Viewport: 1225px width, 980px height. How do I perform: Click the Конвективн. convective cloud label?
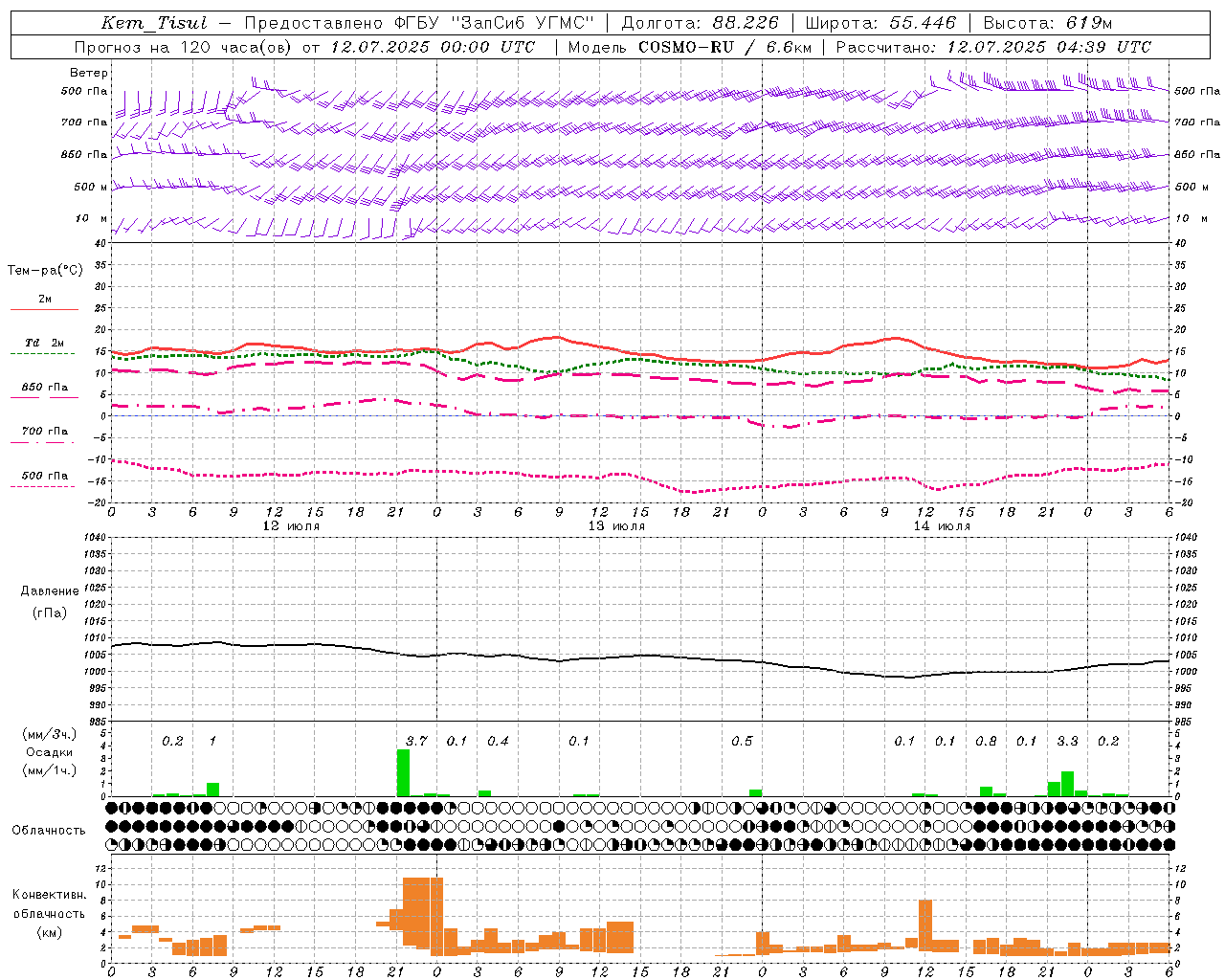click(49, 895)
